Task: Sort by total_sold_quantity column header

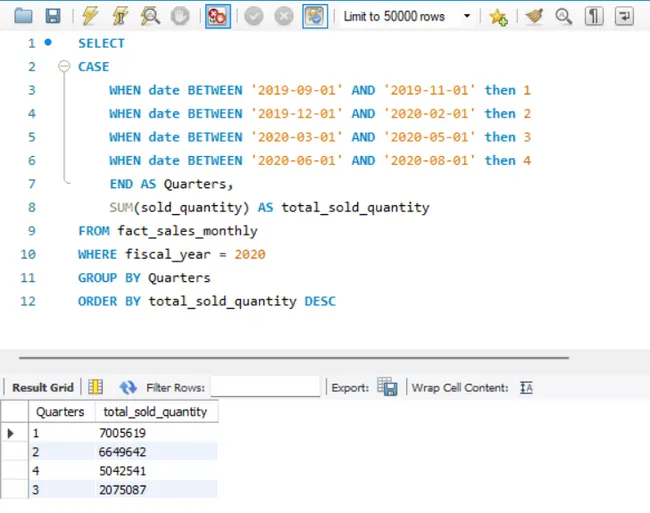Action: click(157, 411)
